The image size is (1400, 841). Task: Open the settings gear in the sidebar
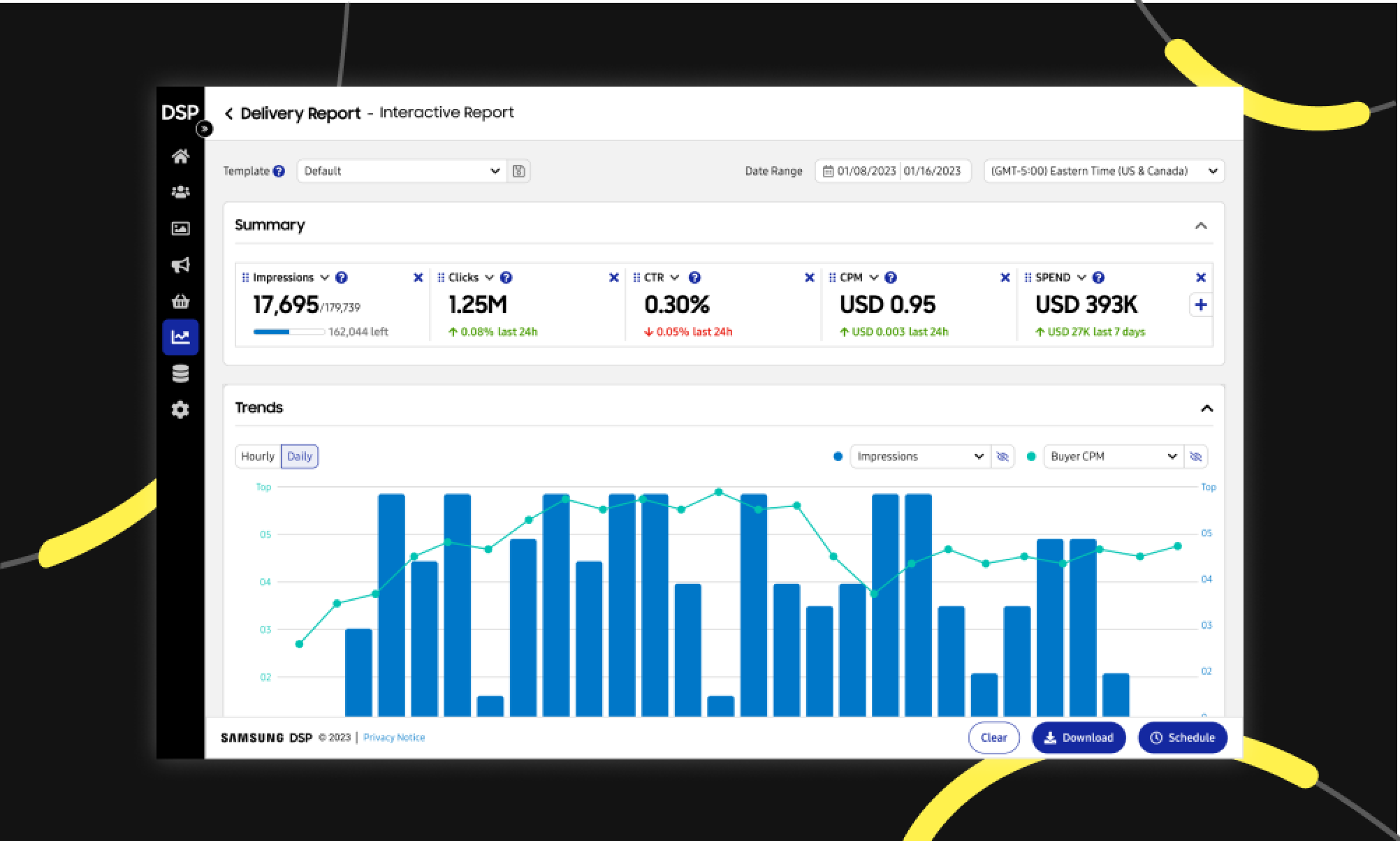(180, 410)
